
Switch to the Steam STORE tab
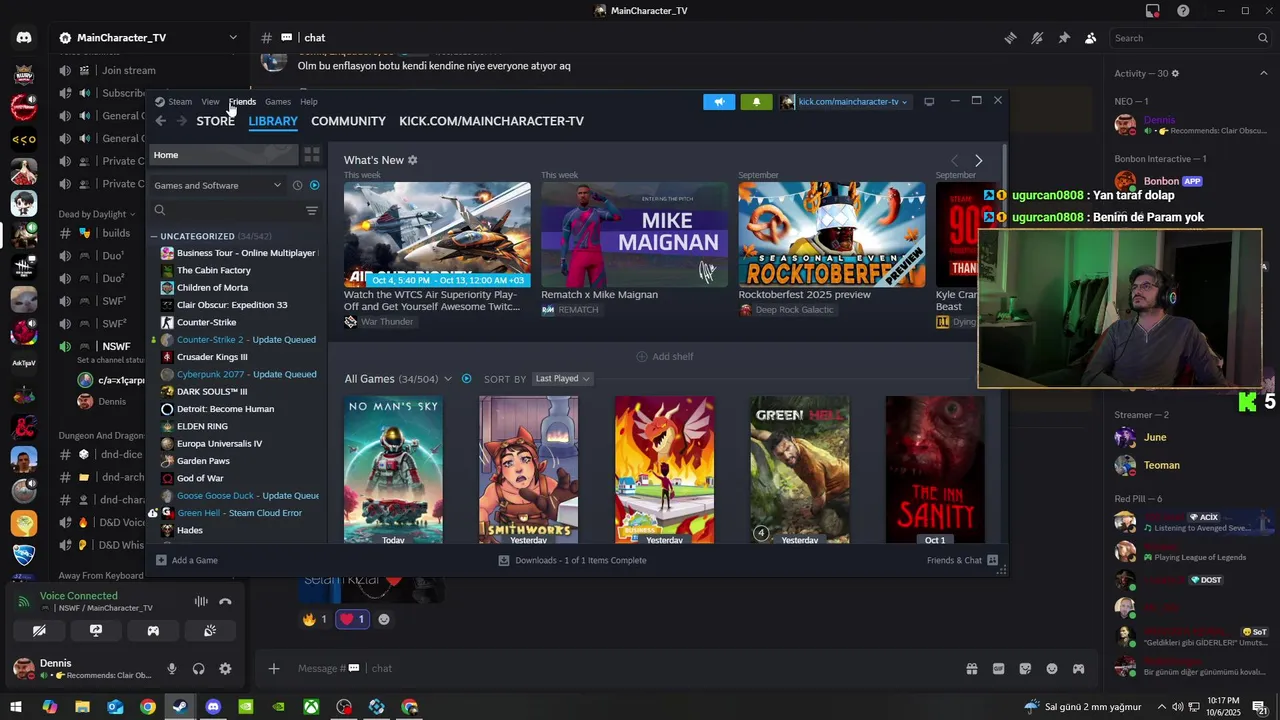click(x=215, y=121)
